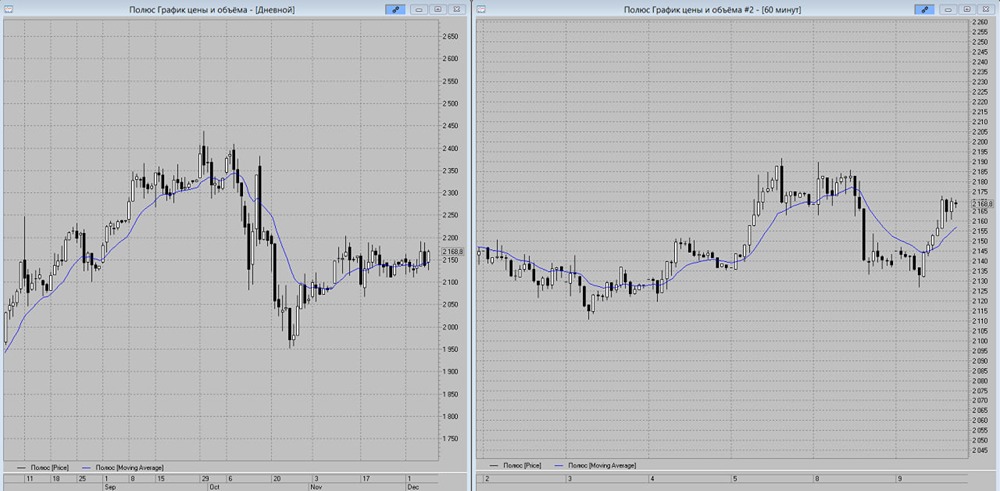The width and height of the screenshot is (1000, 491).
Task: Click the 2 168,8 current price marker on the daily chart
Action: click(x=453, y=252)
